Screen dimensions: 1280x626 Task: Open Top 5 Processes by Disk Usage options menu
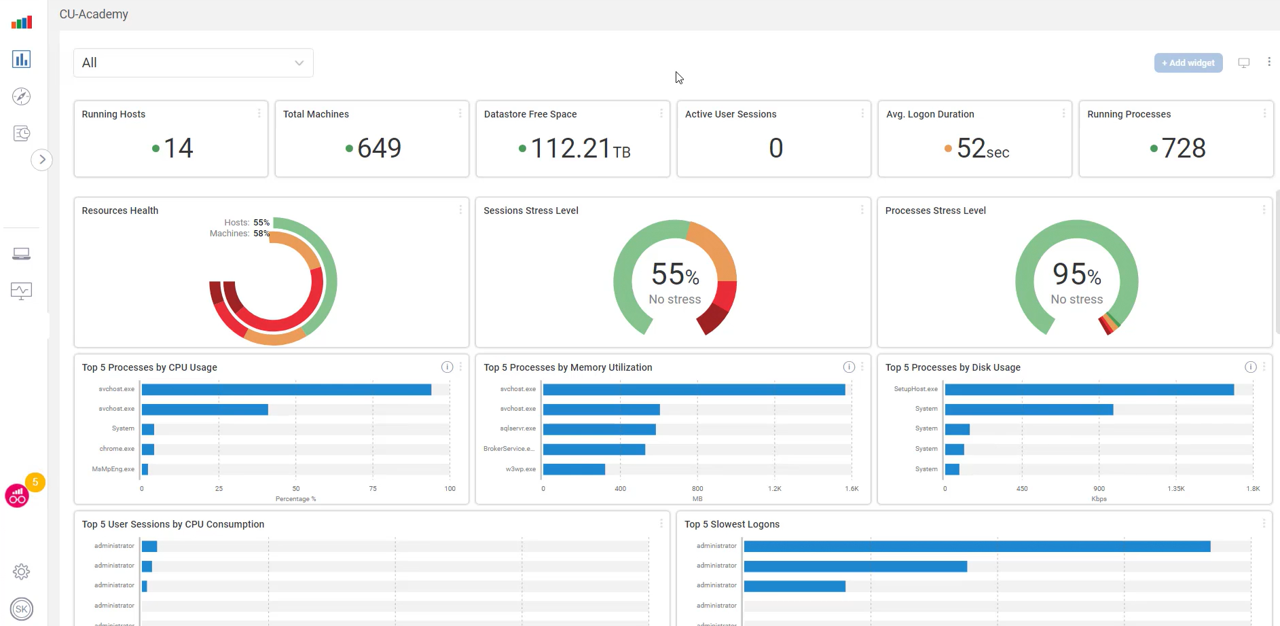pos(1264,367)
